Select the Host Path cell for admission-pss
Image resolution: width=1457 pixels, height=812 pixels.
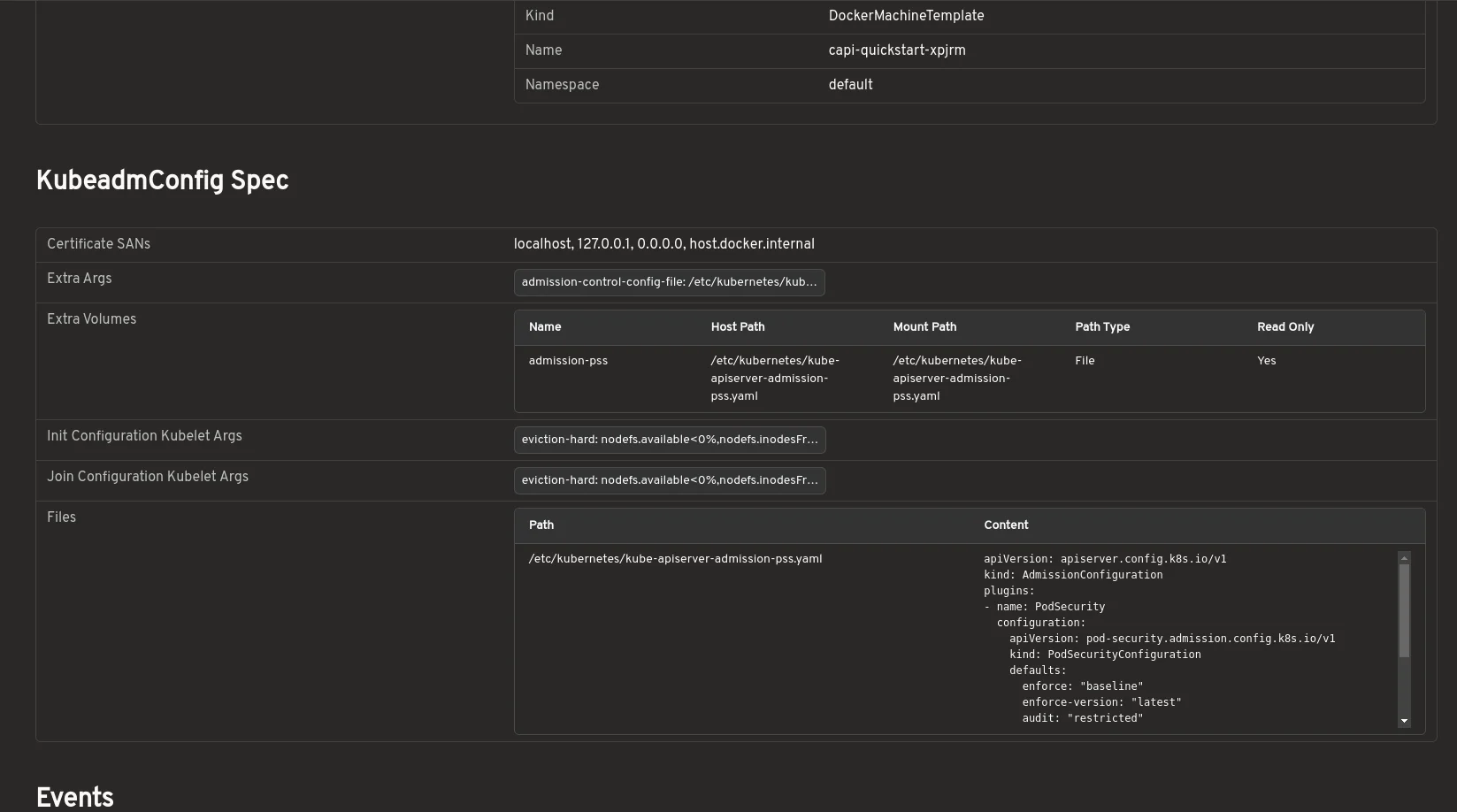776,379
